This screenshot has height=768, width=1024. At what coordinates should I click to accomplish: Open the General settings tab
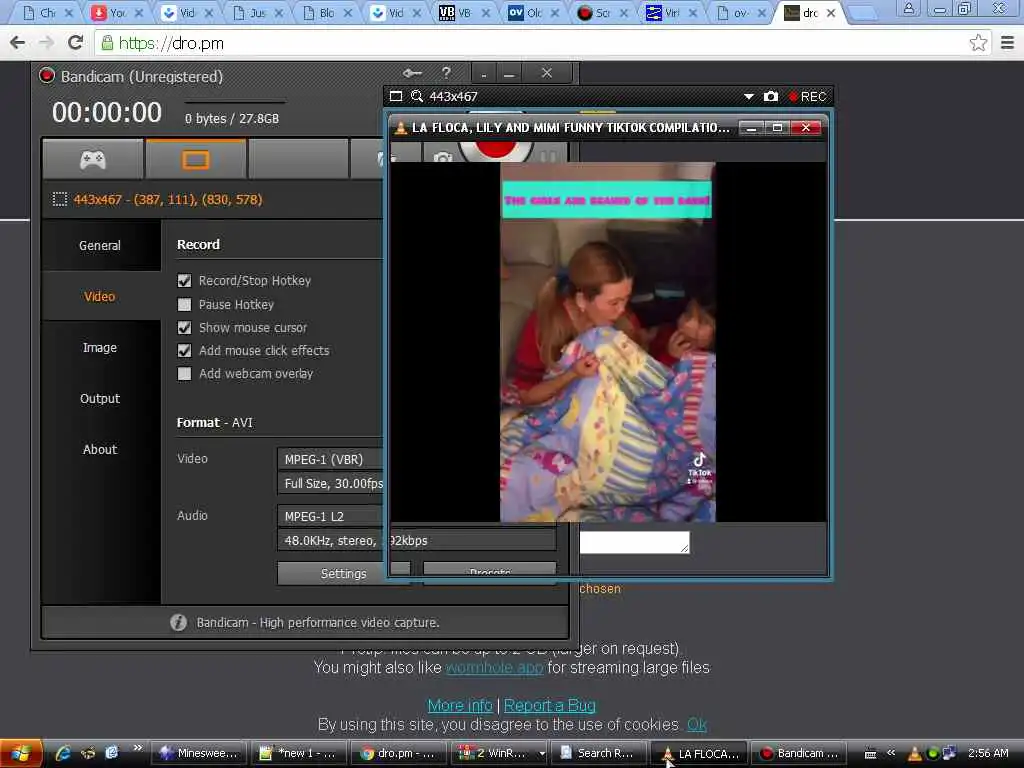[101, 246]
